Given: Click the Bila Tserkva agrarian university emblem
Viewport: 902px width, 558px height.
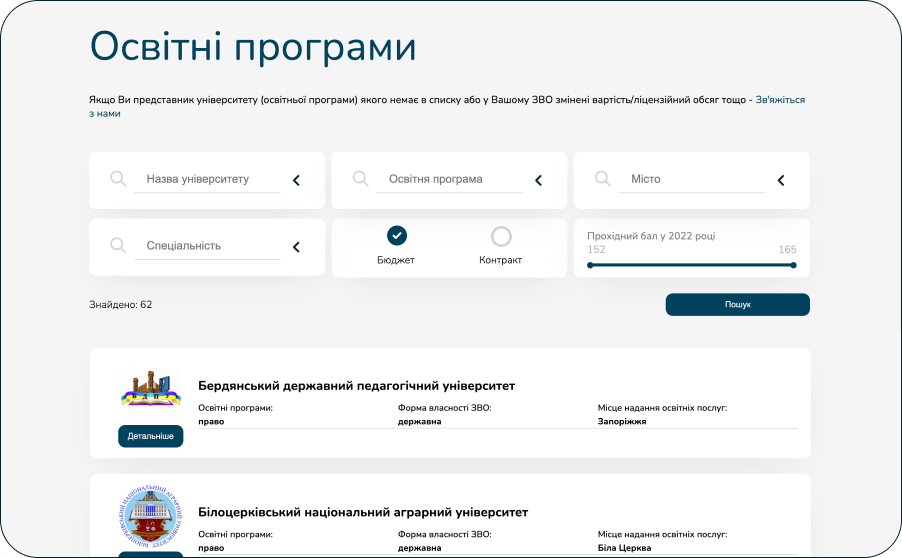Looking at the screenshot, I should [150, 516].
